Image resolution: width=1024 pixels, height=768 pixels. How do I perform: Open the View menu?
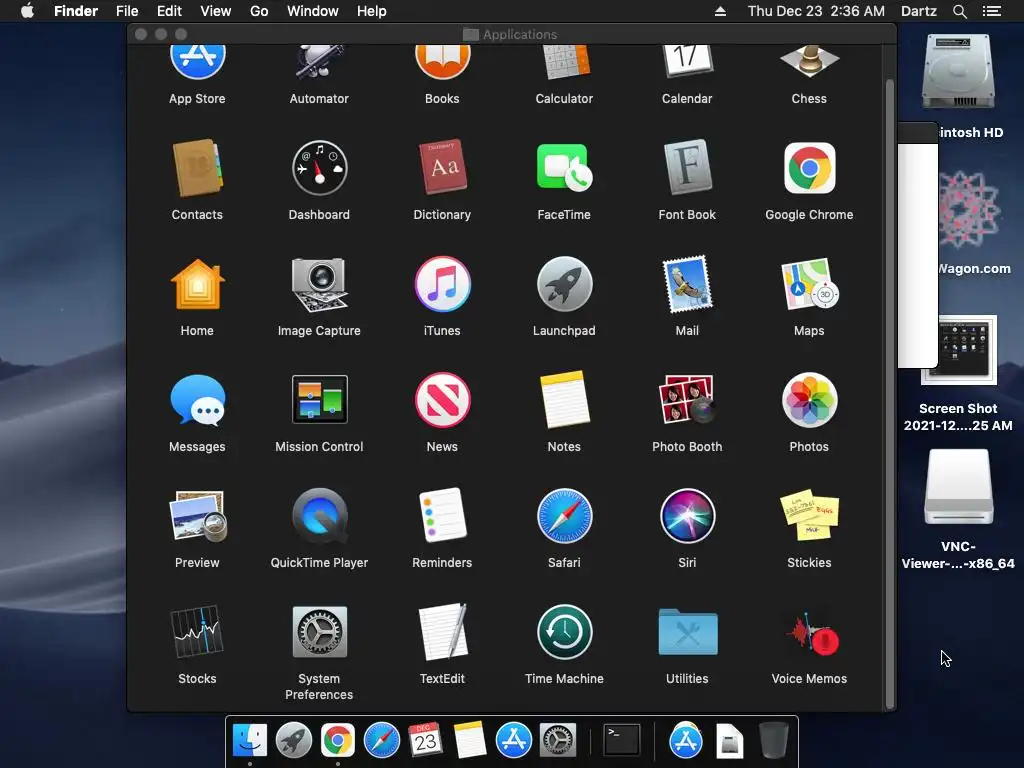tap(216, 11)
